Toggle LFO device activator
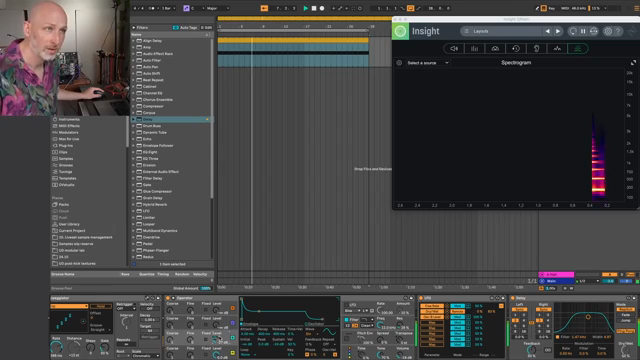This screenshot has width=640, height=360. [421, 298]
